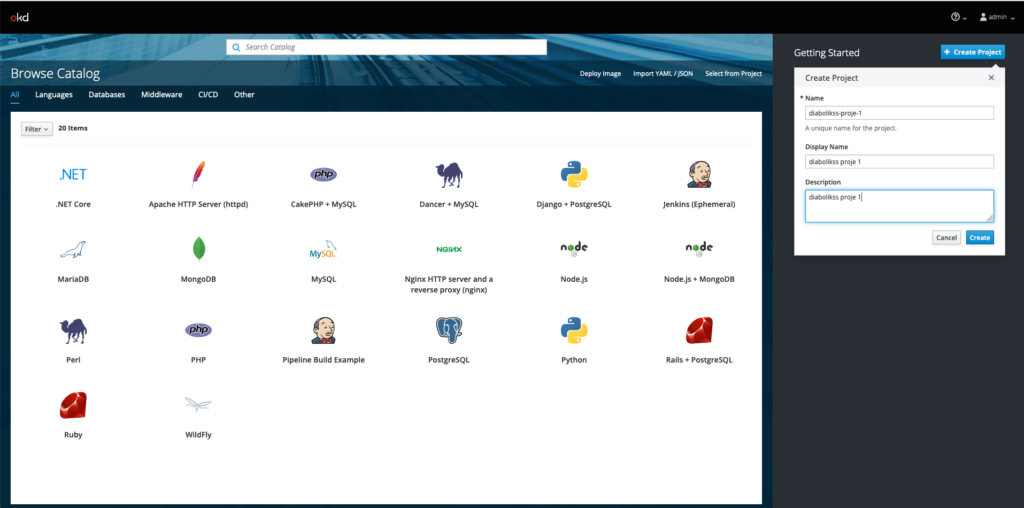Open the MySQL dolphin icon
The width and height of the screenshot is (1024, 508).
click(323, 249)
